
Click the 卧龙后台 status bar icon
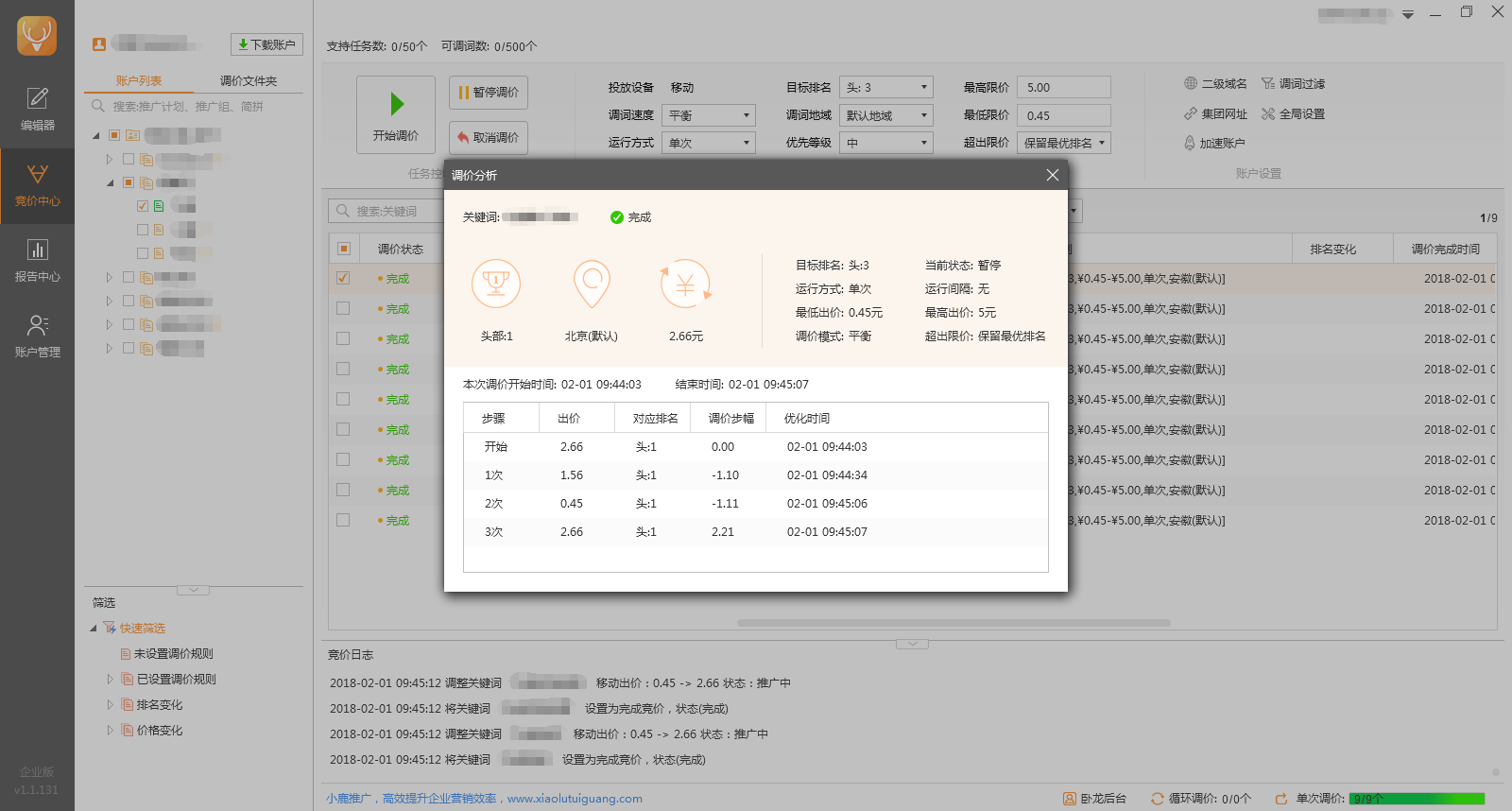coord(1070,799)
